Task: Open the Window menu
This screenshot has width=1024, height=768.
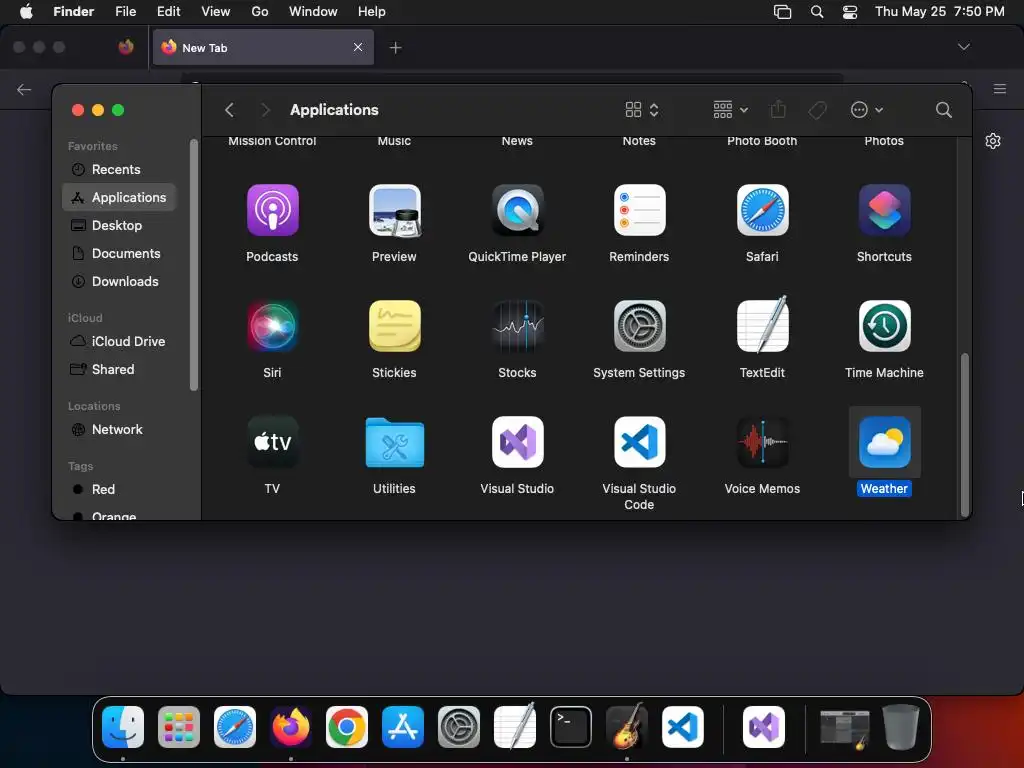Action: 313,12
